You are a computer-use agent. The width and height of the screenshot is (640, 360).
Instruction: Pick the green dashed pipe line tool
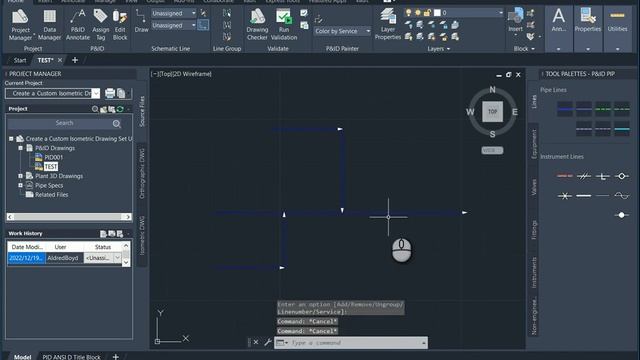click(603, 109)
